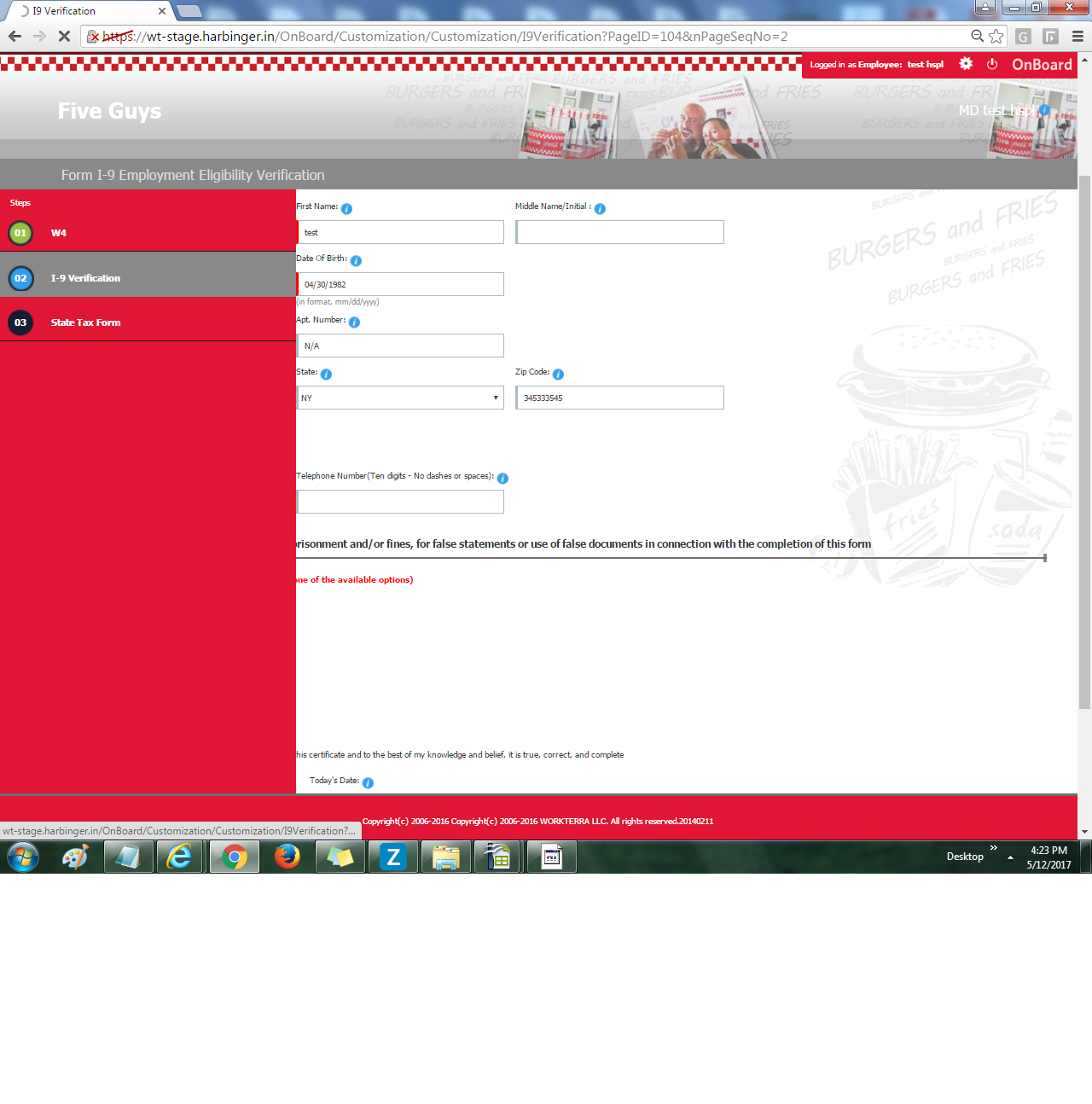Click scrollbar down arrow
This screenshot has height=1104, width=1092.
click(1084, 831)
